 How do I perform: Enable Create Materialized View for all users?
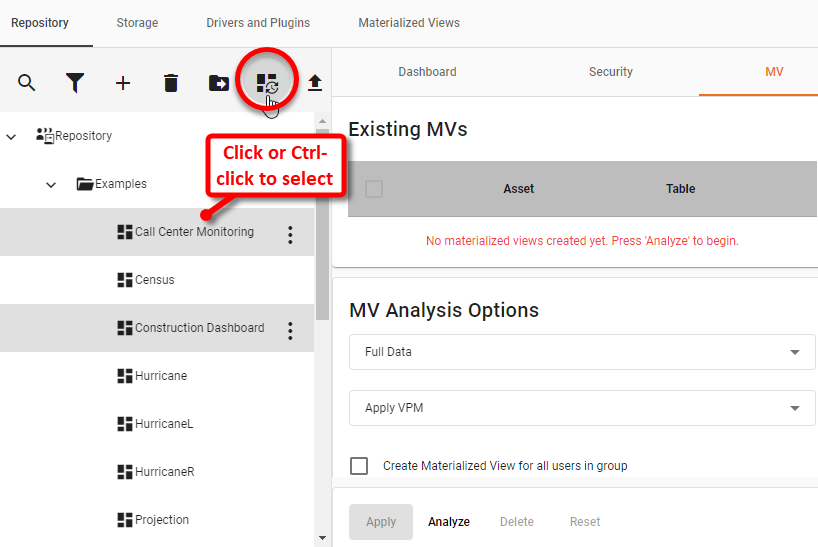pyautogui.click(x=359, y=466)
